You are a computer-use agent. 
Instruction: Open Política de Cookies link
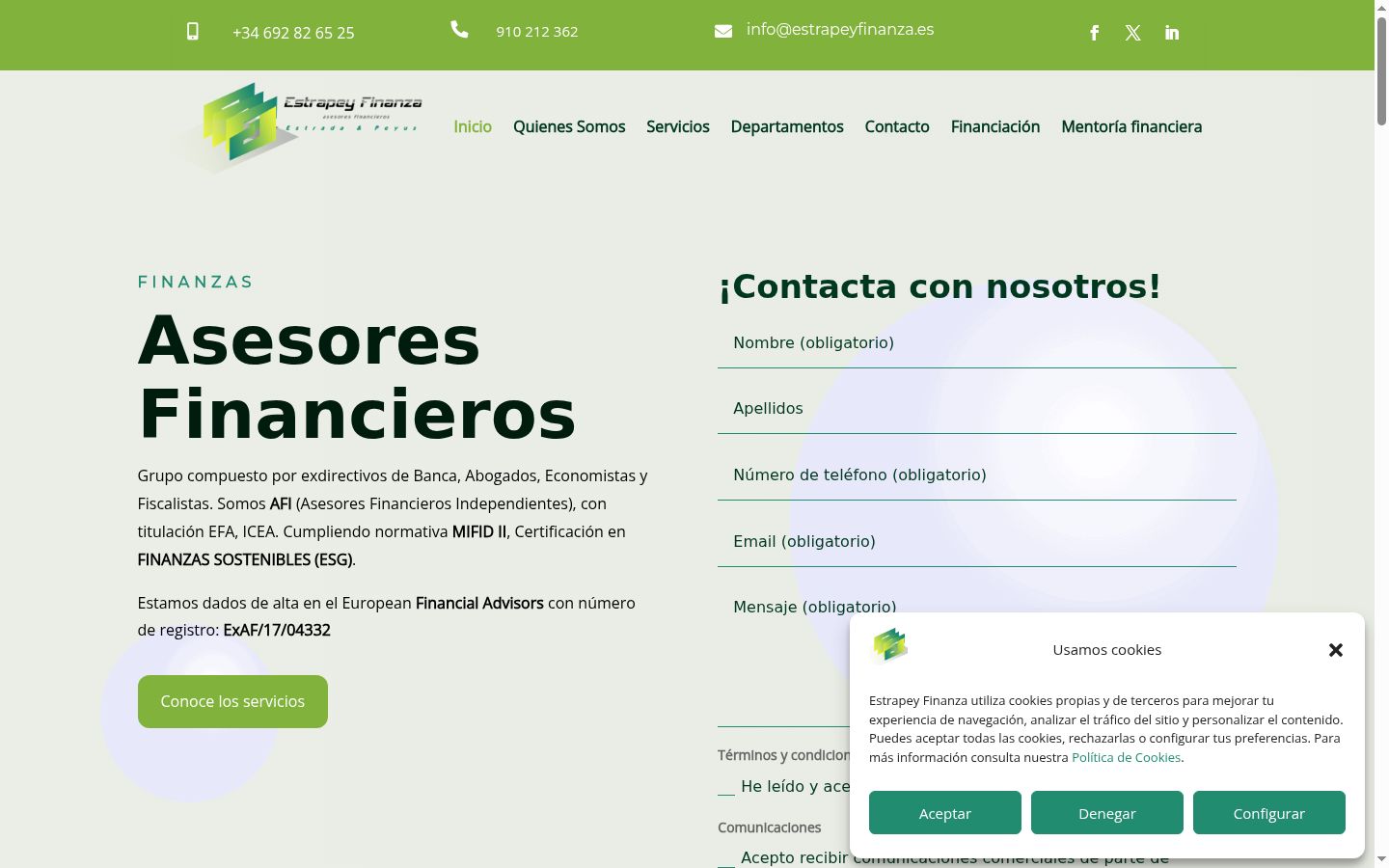click(x=1126, y=757)
